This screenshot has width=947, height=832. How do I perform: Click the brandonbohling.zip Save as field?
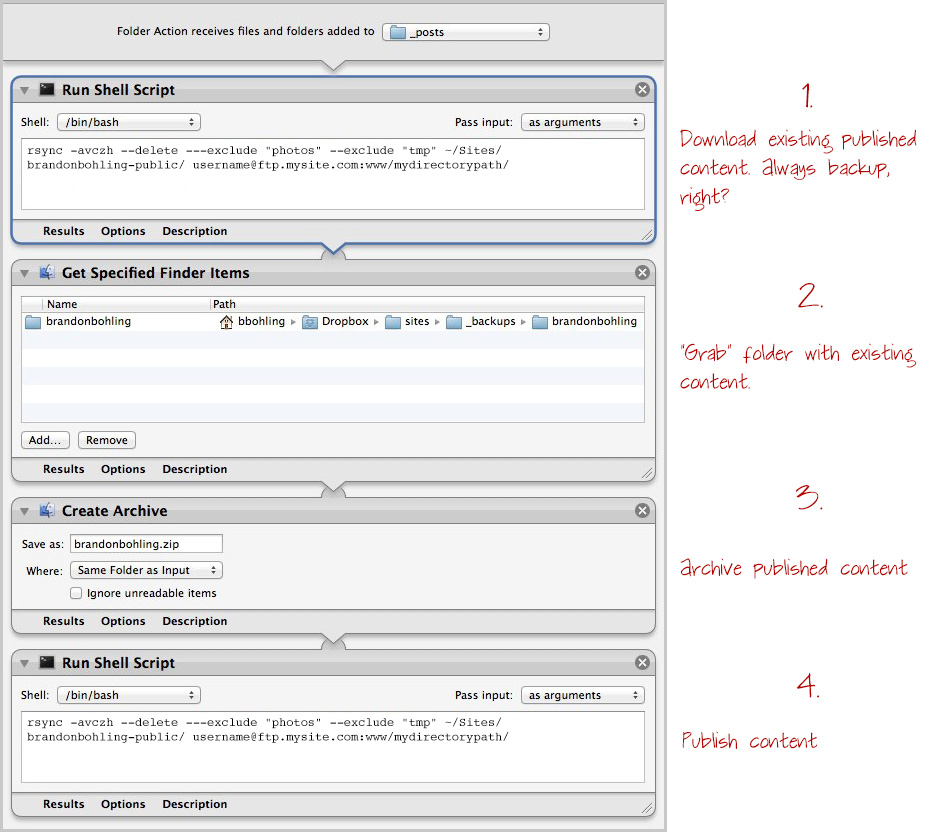tap(146, 543)
